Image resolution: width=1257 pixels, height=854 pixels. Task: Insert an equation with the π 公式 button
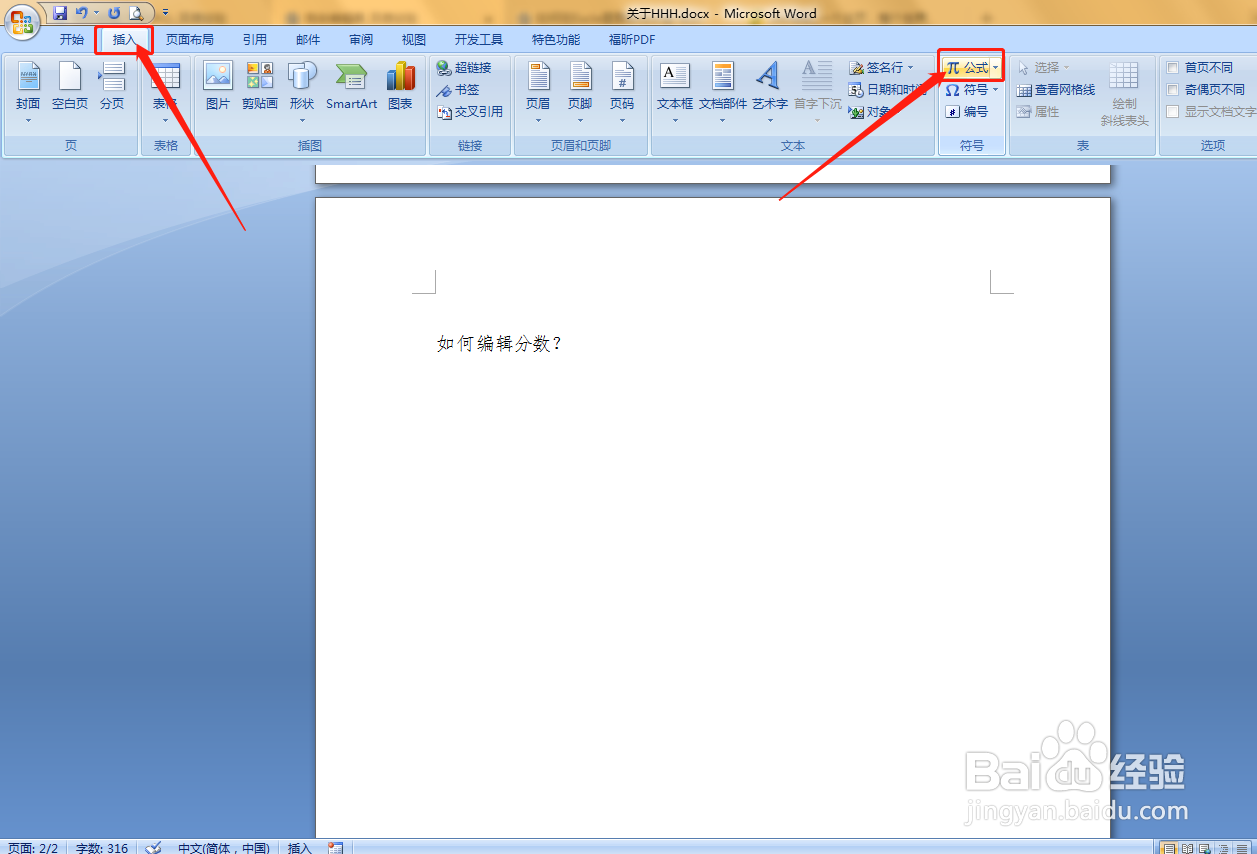click(966, 68)
